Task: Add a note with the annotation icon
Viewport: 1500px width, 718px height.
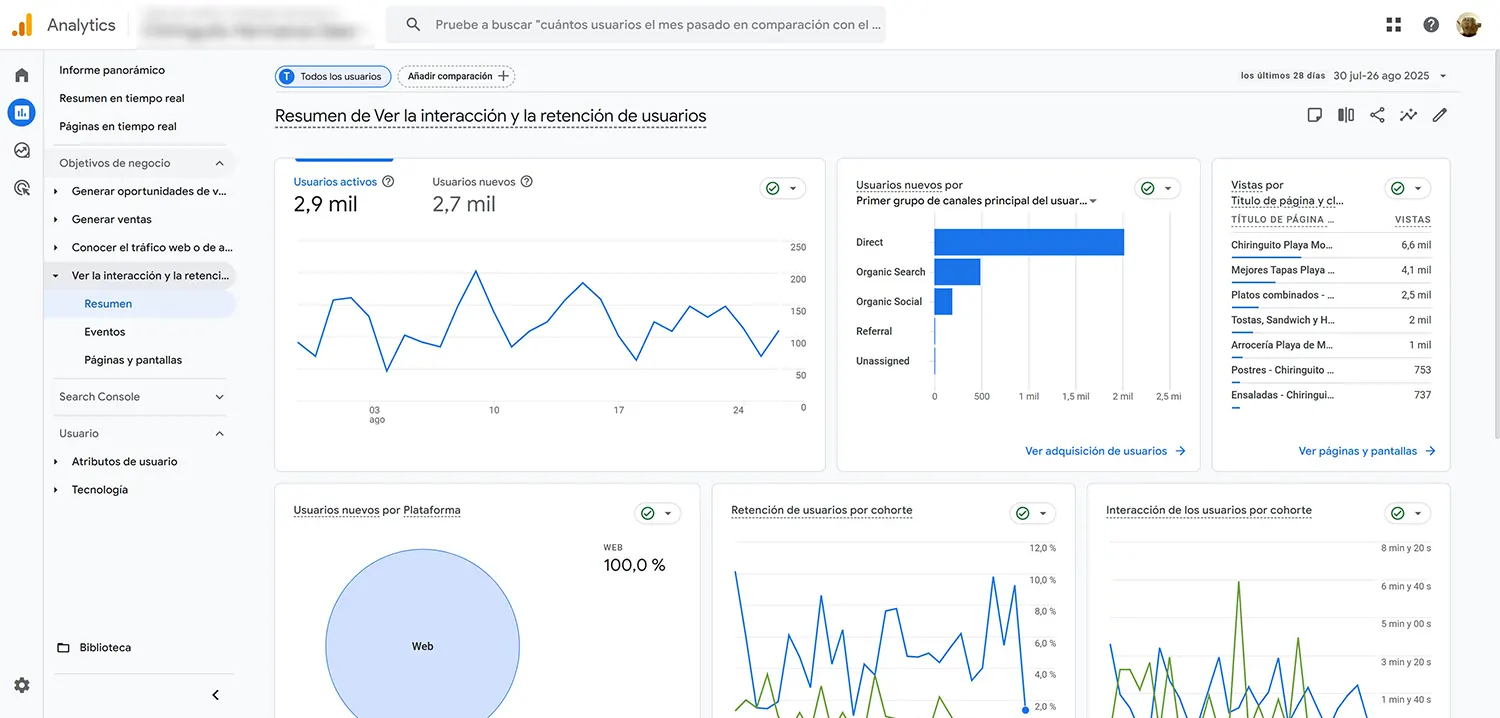Action: (x=1314, y=114)
